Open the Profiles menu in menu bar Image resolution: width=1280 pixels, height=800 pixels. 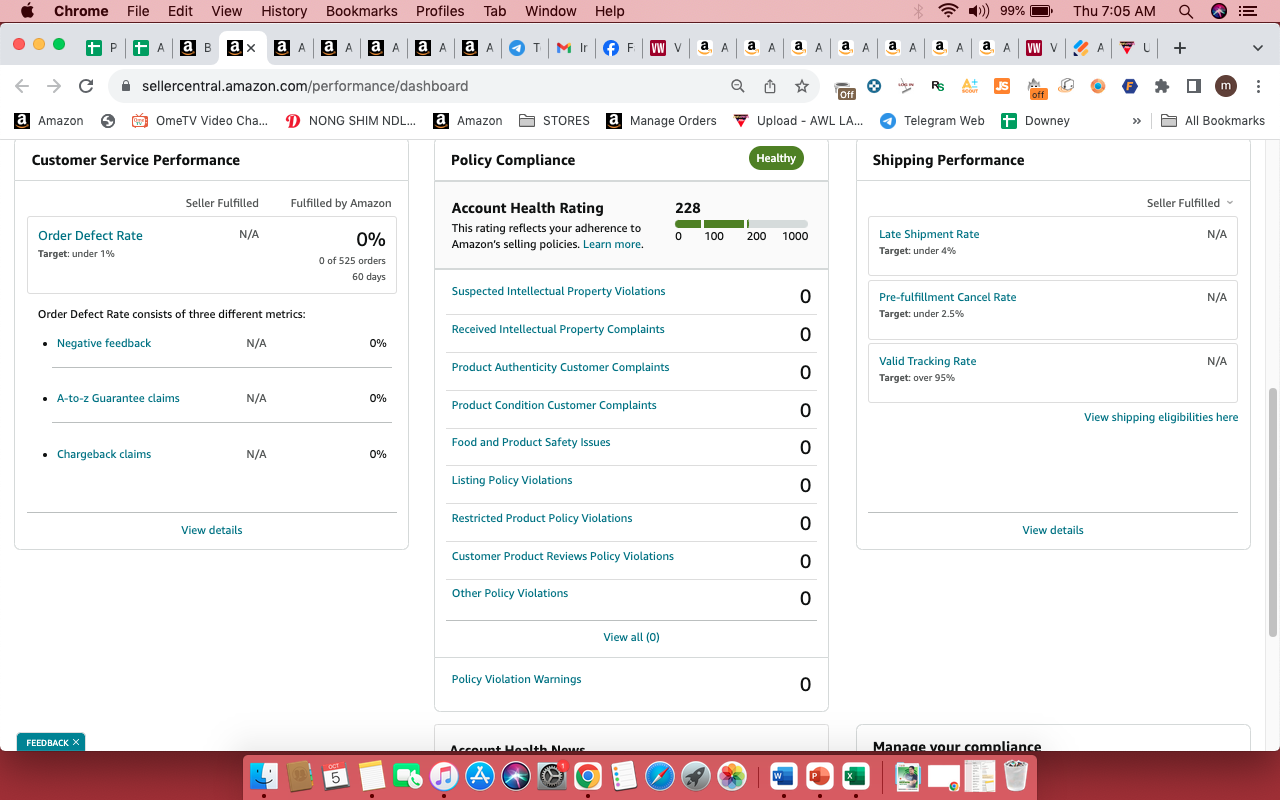pos(440,11)
